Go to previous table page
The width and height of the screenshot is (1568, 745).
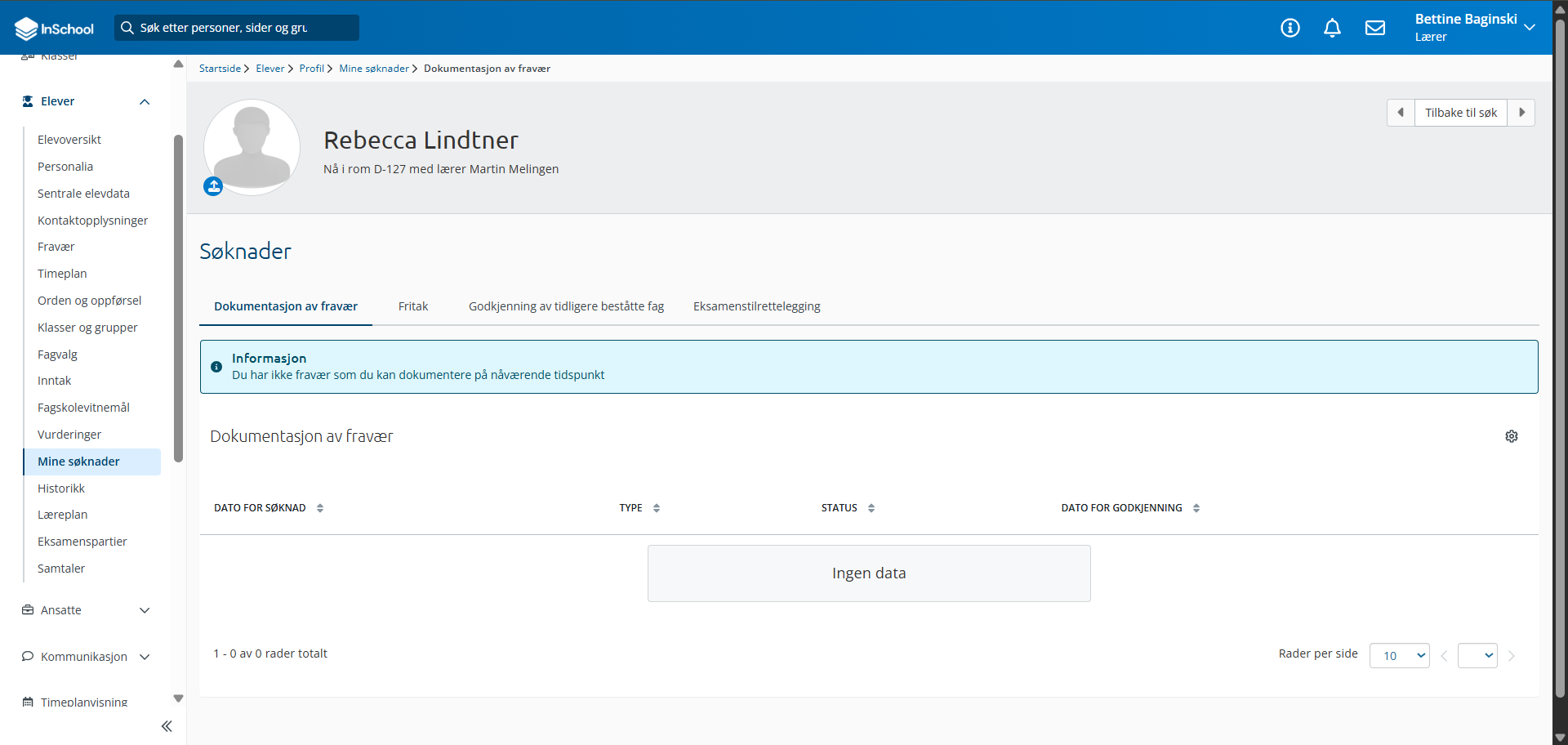pyautogui.click(x=1444, y=656)
